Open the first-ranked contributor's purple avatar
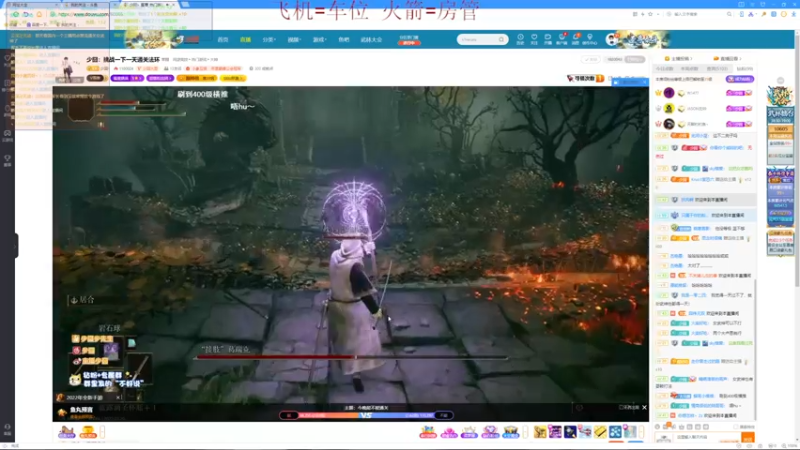This screenshot has width=800, height=450. (669, 93)
